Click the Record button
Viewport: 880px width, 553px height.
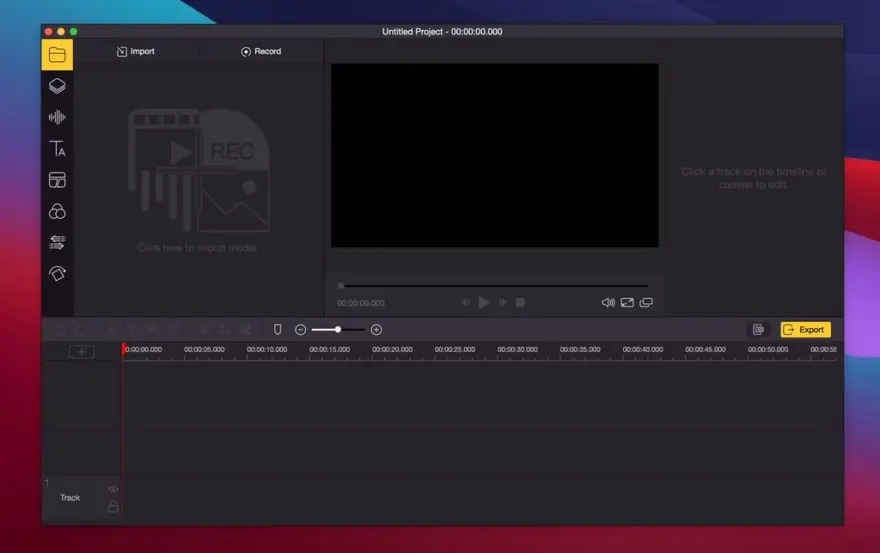[261, 51]
